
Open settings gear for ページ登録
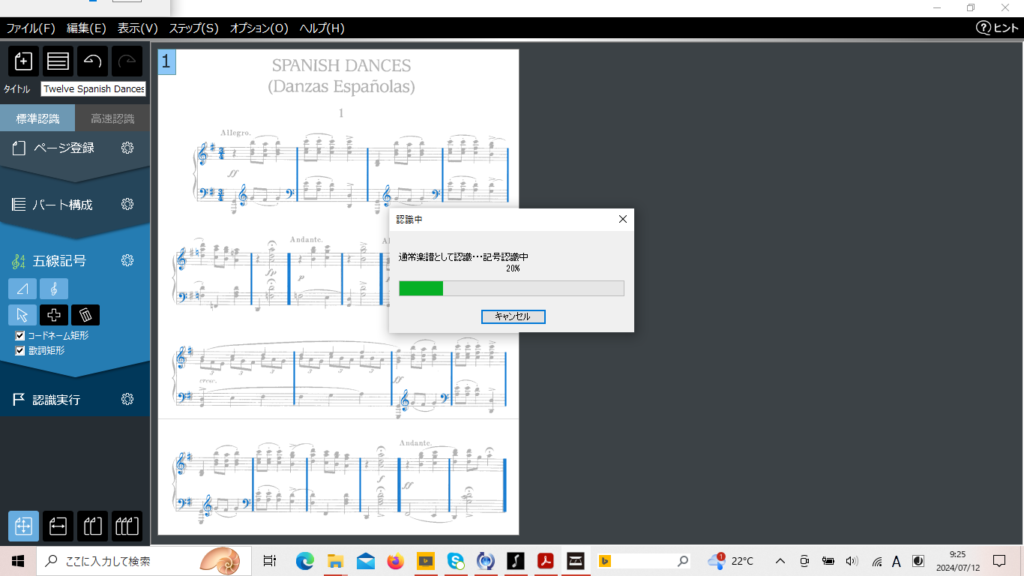[x=127, y=148]
